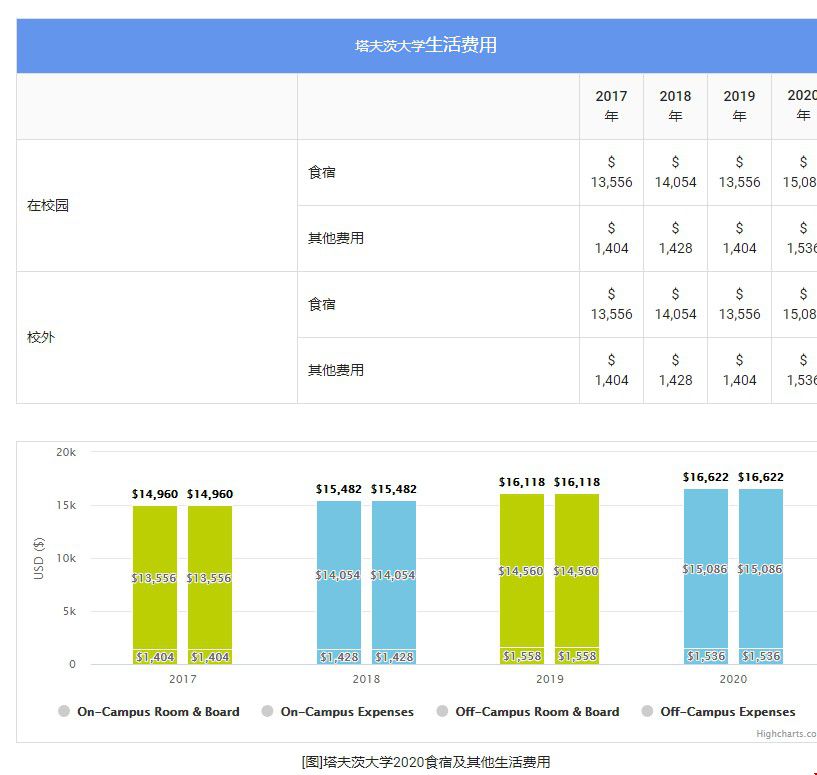Select 校外 其他費用 value for 2018
This screenshot has height=775, width=817.
675,370
